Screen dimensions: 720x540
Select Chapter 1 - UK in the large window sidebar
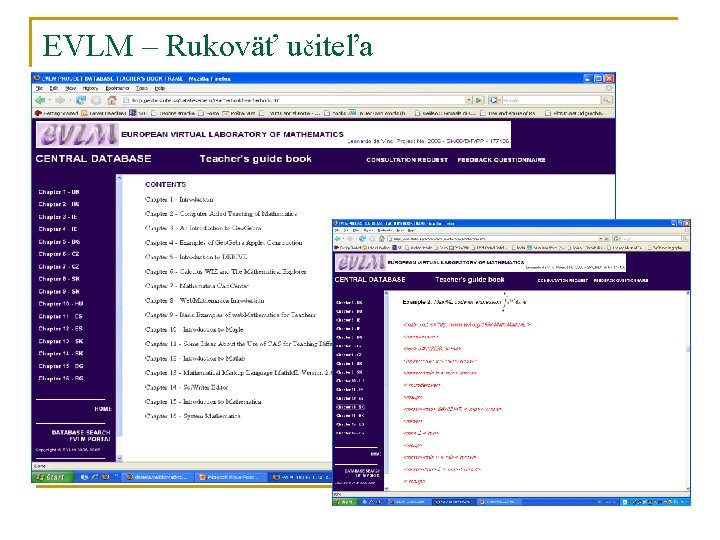pyautogui.click(x=59, y=192)
